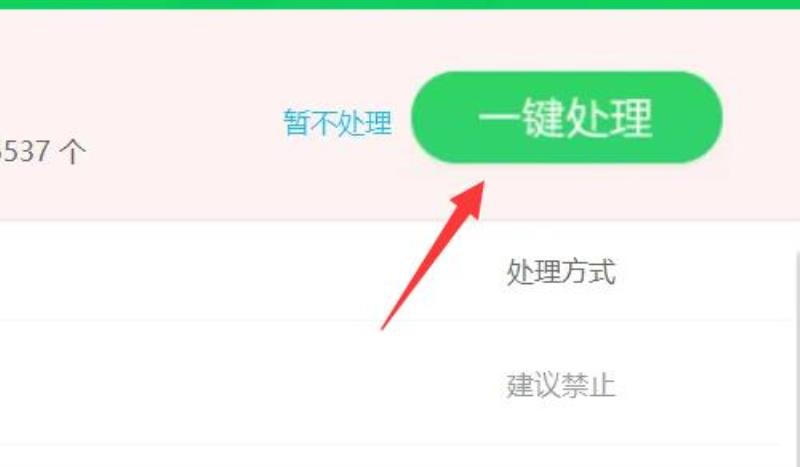The height and width of the screenshot is (467, 800).
Task: Select the 暂不处理 link
Action: pos(338,122)
